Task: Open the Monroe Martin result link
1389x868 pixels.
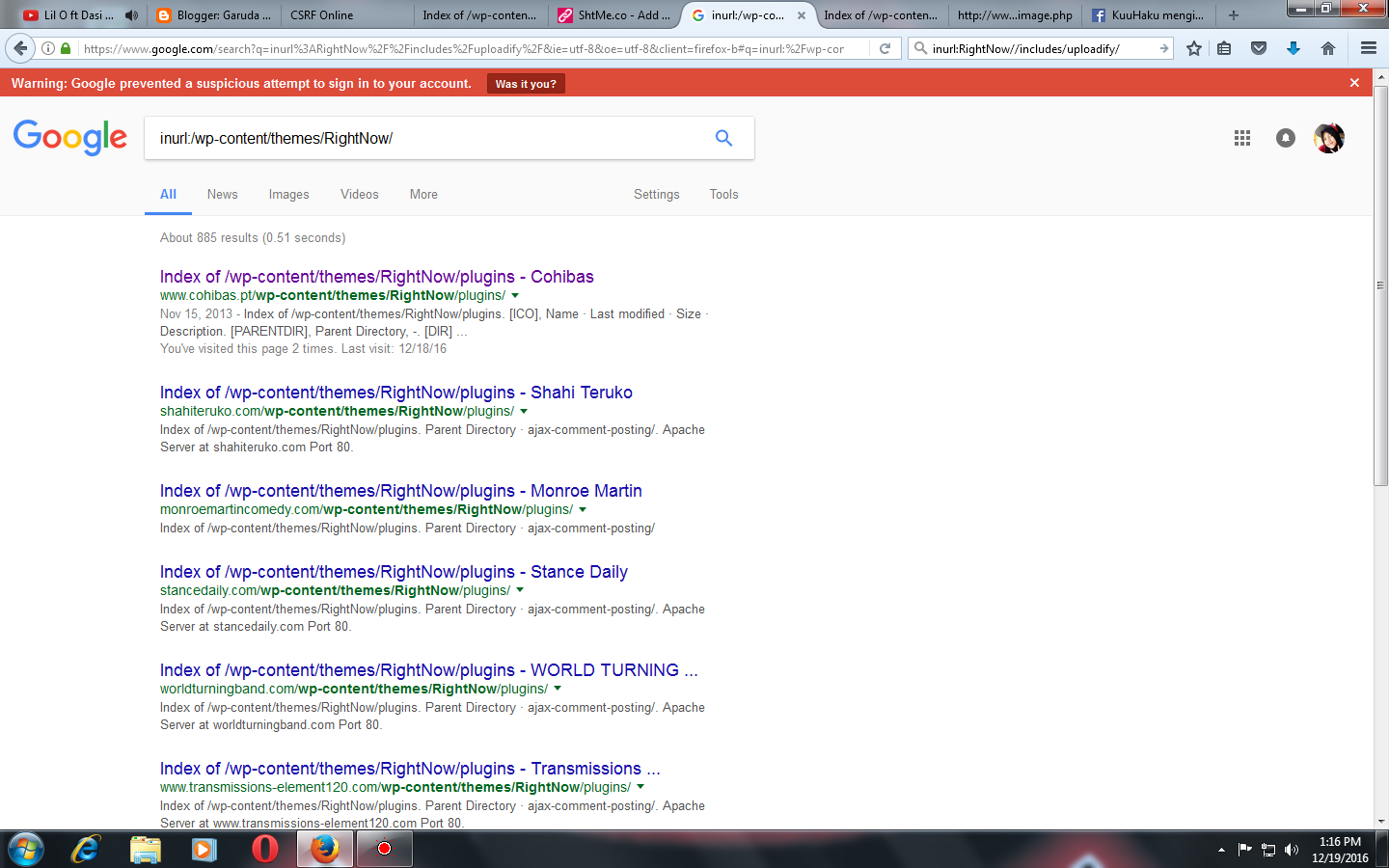Action: click(401, 491)
